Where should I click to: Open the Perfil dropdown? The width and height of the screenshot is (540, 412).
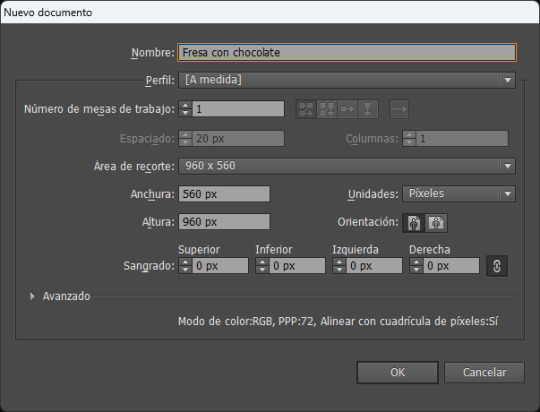(x=347, y=80)
